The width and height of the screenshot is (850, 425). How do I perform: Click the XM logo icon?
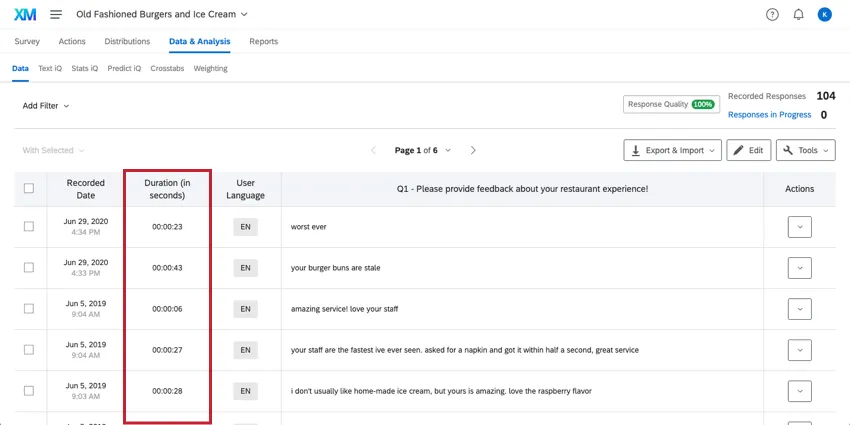point(25,14)
